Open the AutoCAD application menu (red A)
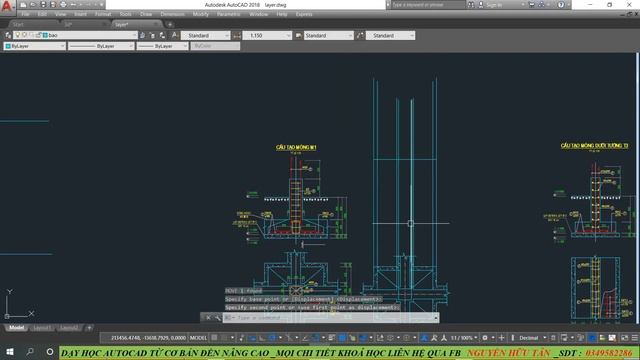Screen dimensions: 640x360 pyautogui.click(x=7, y=7)
